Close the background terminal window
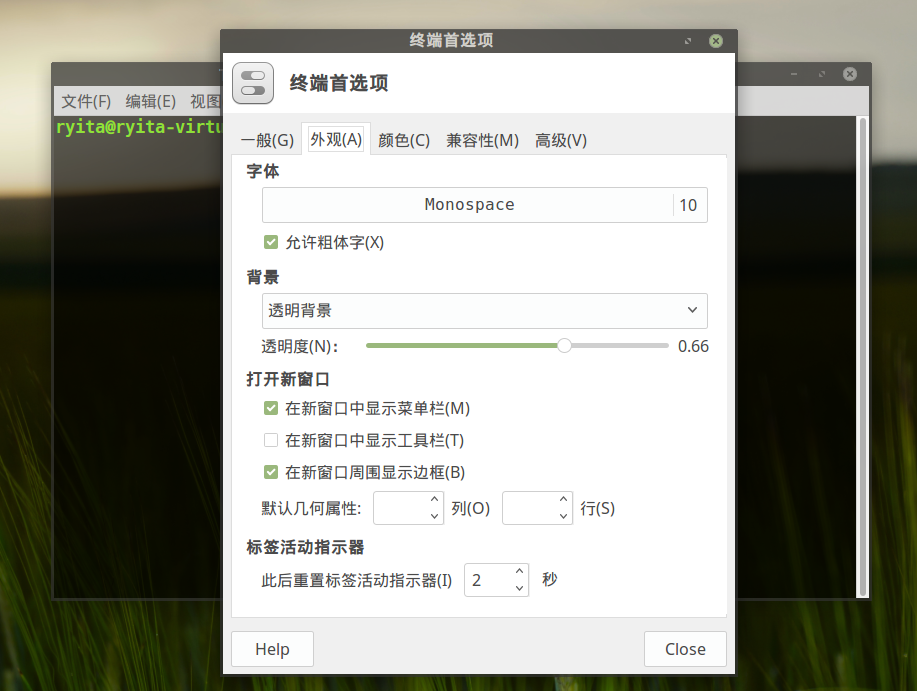917x691 pixels. coord(850,74)
